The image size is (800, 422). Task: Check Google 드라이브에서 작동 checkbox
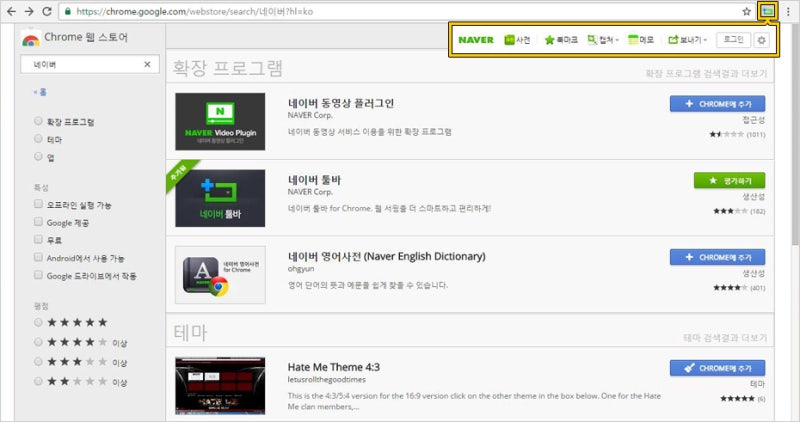[x=38, y=275]
